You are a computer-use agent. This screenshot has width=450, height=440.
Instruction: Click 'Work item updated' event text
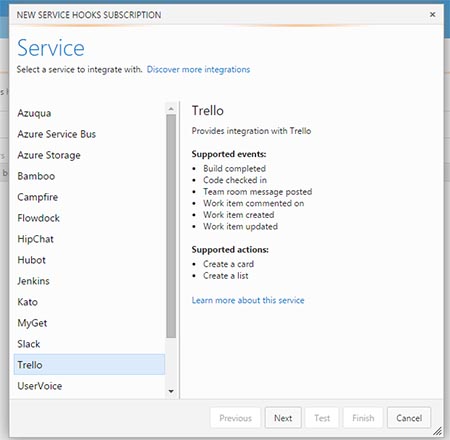[x=240, y=227]
